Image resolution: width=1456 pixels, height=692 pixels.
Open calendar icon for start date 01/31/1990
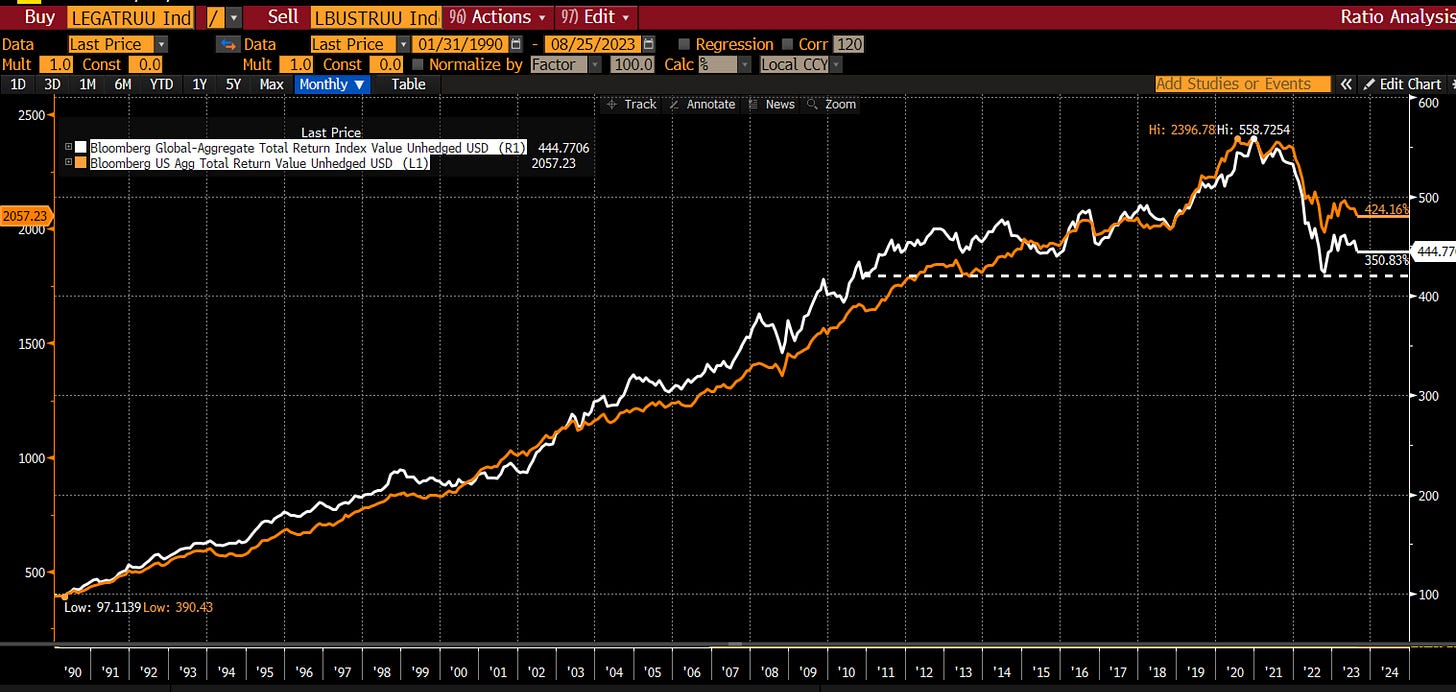coord(516,44)
